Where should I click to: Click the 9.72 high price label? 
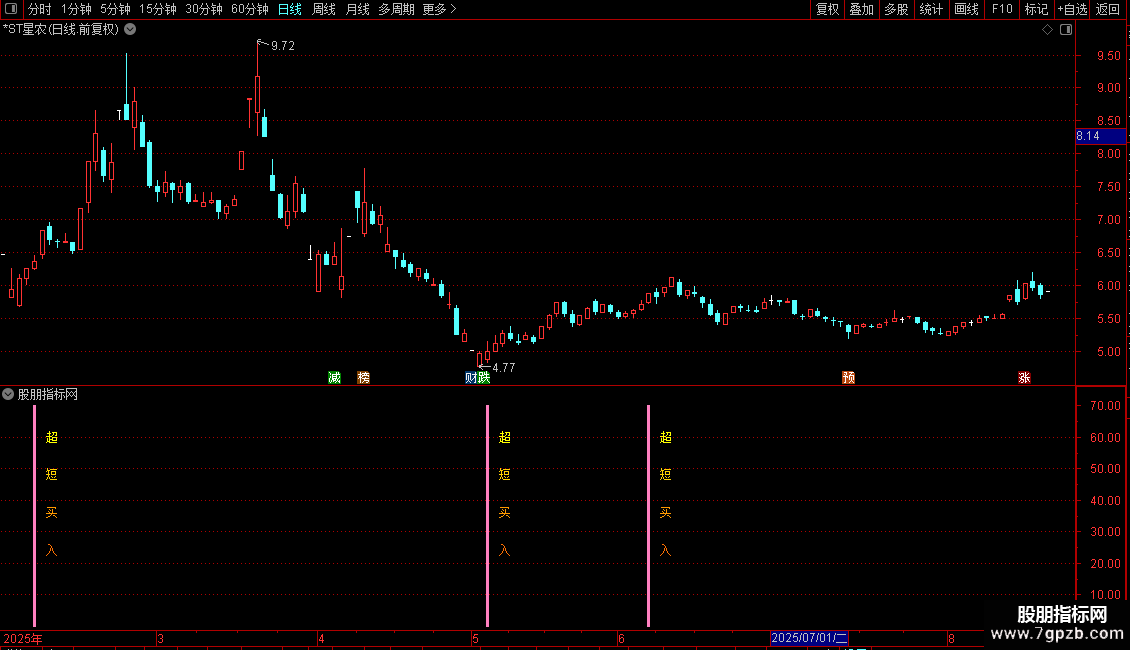point(282,46)
